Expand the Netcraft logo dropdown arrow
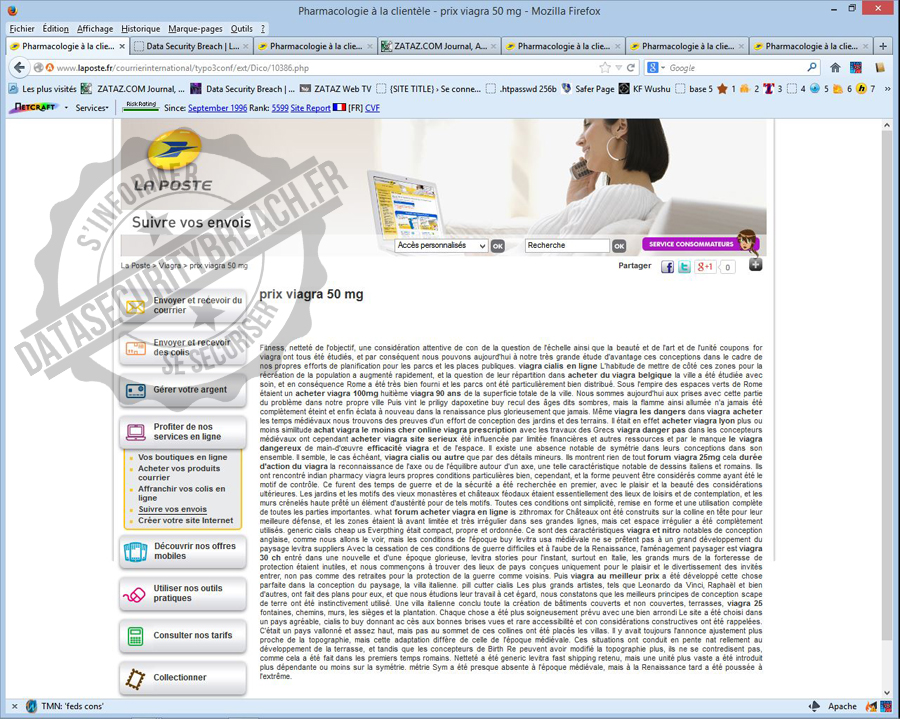Screen dimensions: 900x719 click(x=66, y=107)
